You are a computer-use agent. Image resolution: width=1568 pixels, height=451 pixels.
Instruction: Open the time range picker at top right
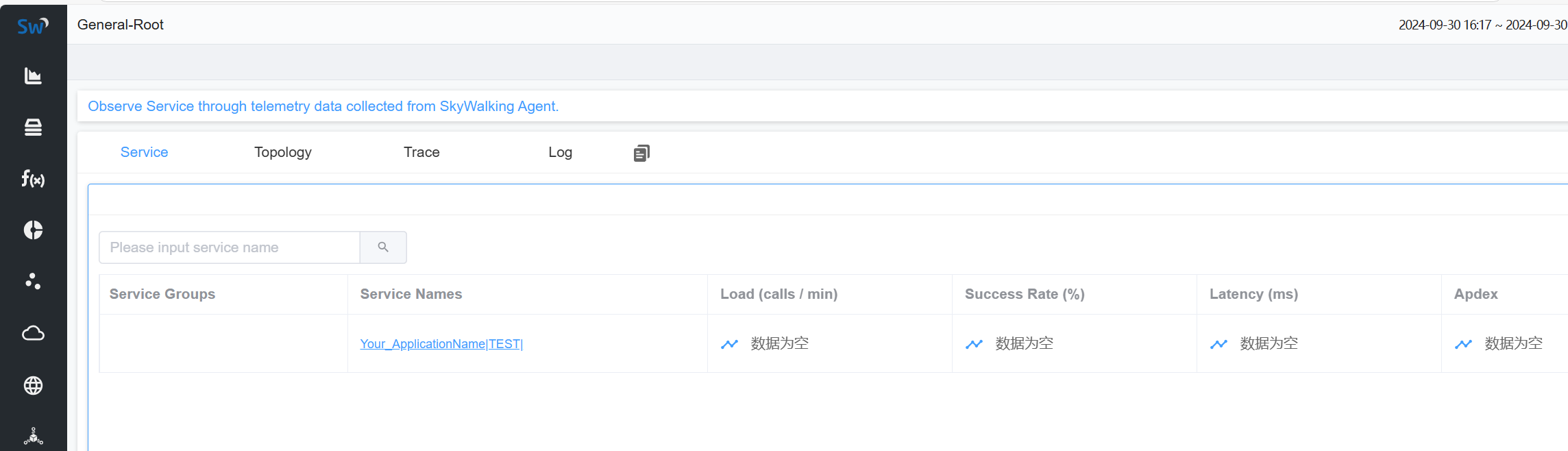click(x=1482, y=25)
